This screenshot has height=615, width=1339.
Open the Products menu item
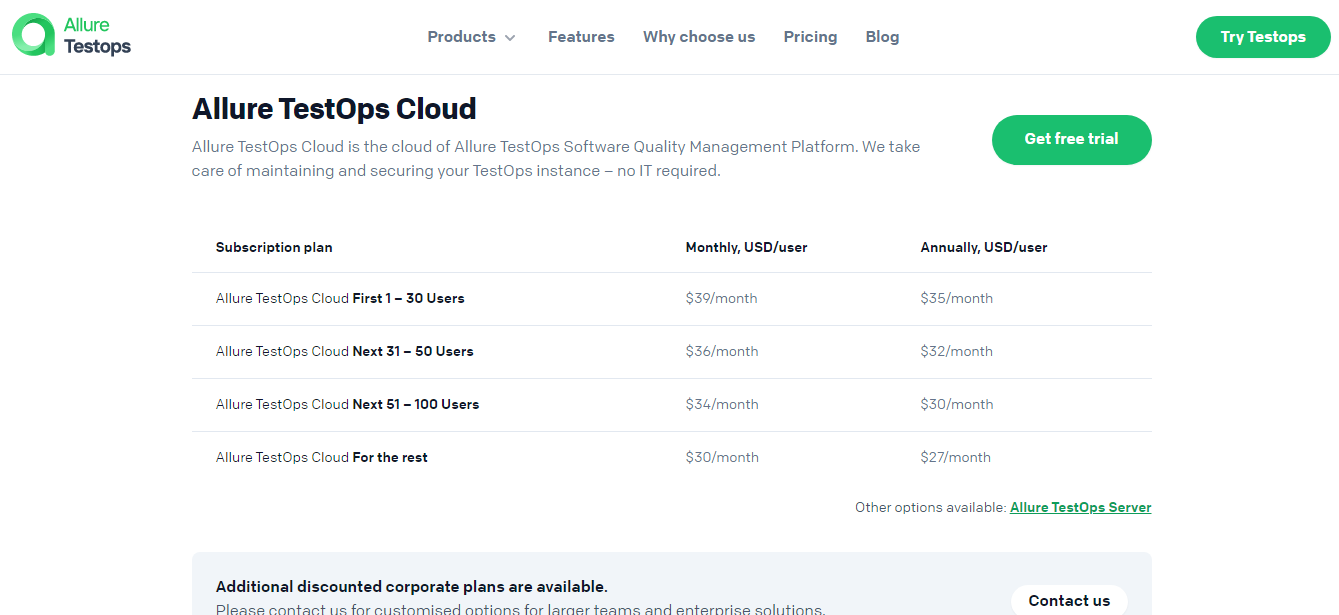click(x=461, y=37)
